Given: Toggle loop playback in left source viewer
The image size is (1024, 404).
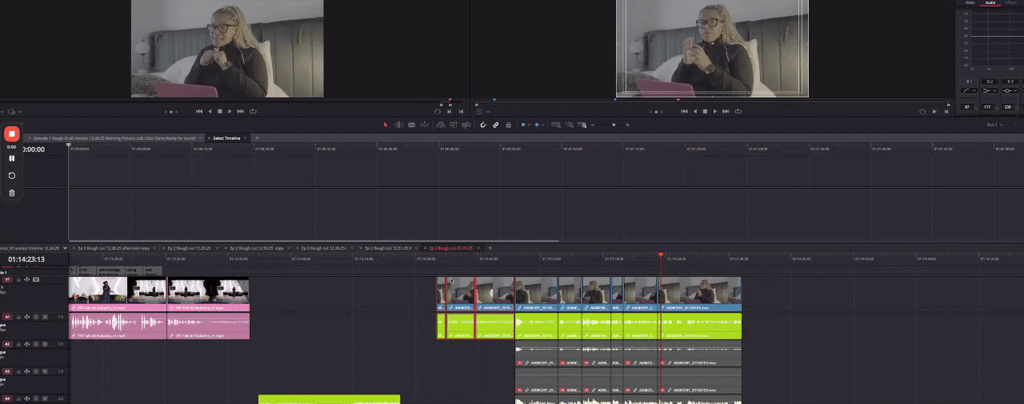Looking at the screenshot, I should [253, 112].
